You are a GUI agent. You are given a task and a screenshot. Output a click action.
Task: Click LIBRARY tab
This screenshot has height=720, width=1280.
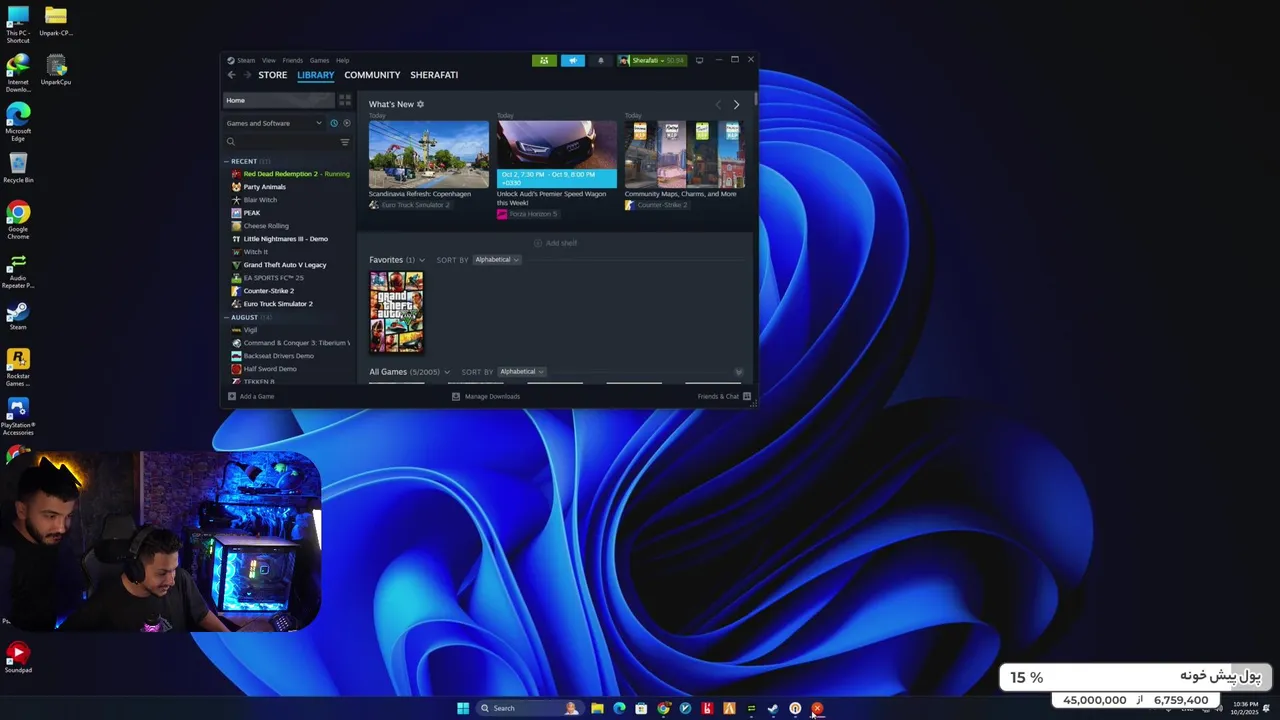(315, 75)
